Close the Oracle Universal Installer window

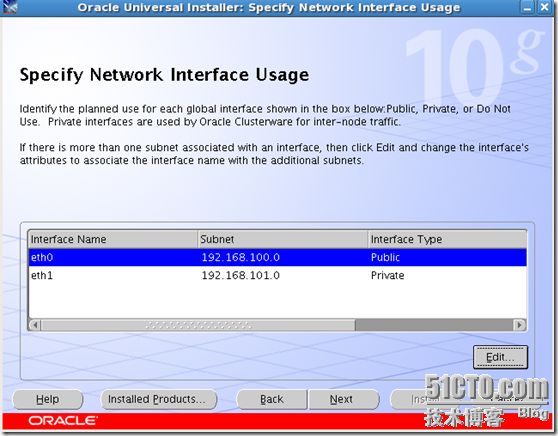click(544, 7)
